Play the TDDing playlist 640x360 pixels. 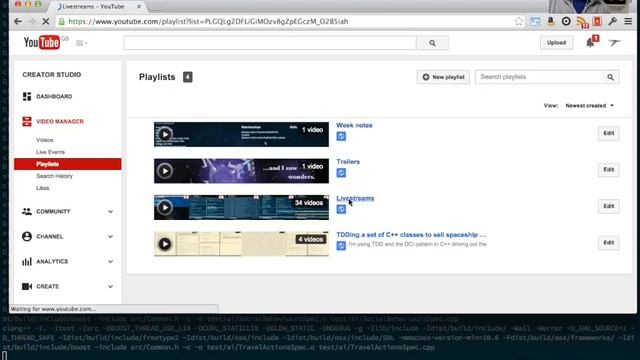coord(165,244)
